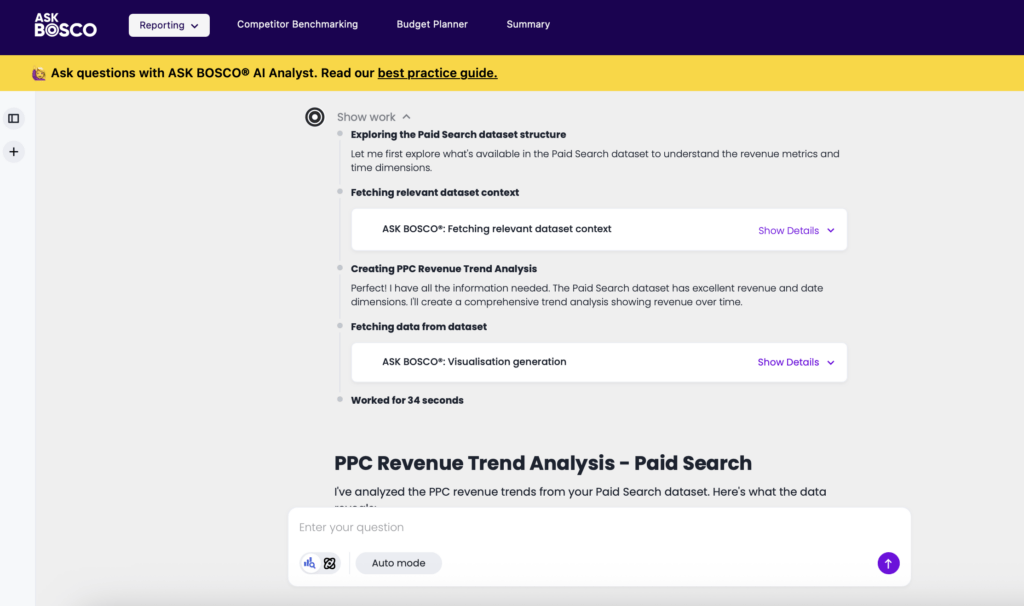The image size is (1024, 606).
Task: Click the Fetching relevant dataset context card
Action: click(540, 229)
